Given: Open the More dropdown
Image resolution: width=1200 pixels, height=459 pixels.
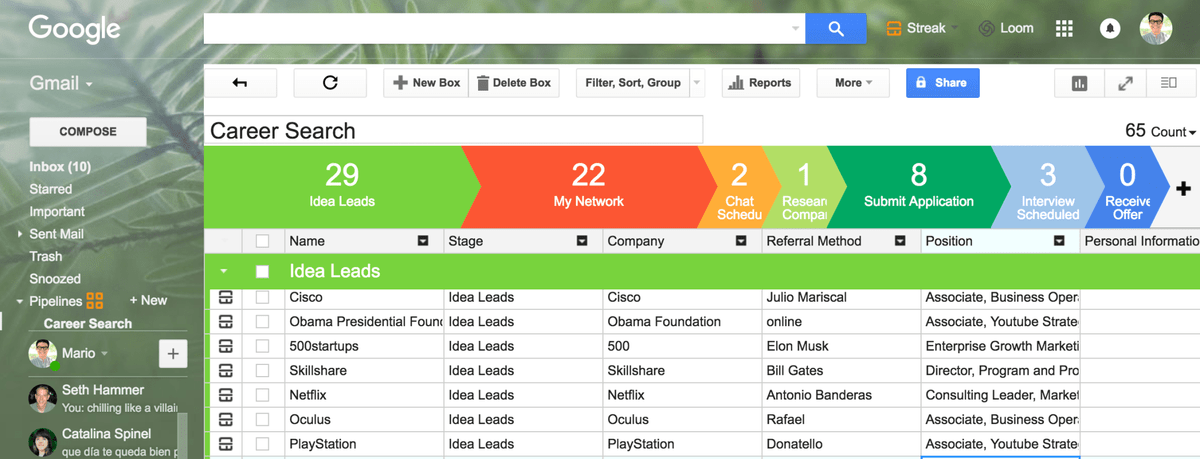Looking at the screenshot, I should click(x=853, y=83).
